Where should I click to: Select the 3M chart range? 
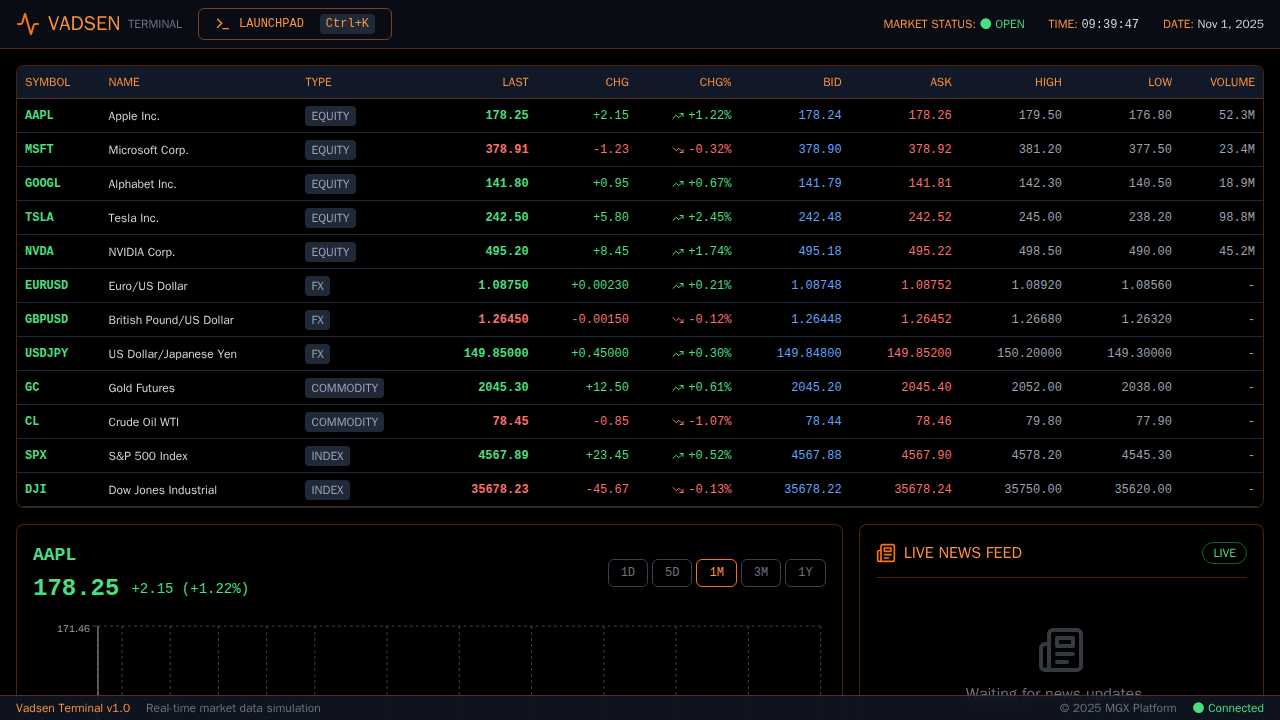pos(761,573)
